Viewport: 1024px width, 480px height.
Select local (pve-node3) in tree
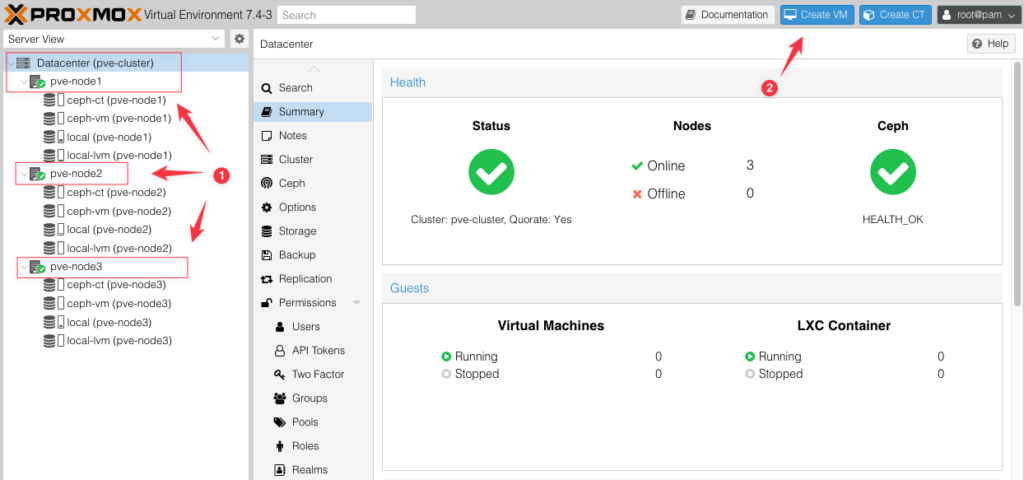[x=109, y=323]
